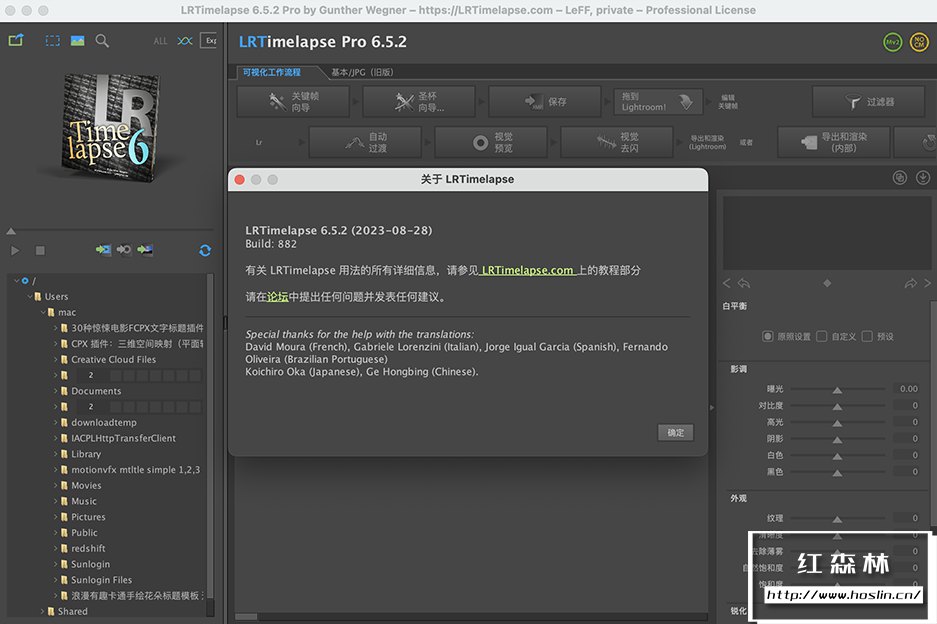
Task: Check the 自定义 white balance option
Action: coord(822,337)
